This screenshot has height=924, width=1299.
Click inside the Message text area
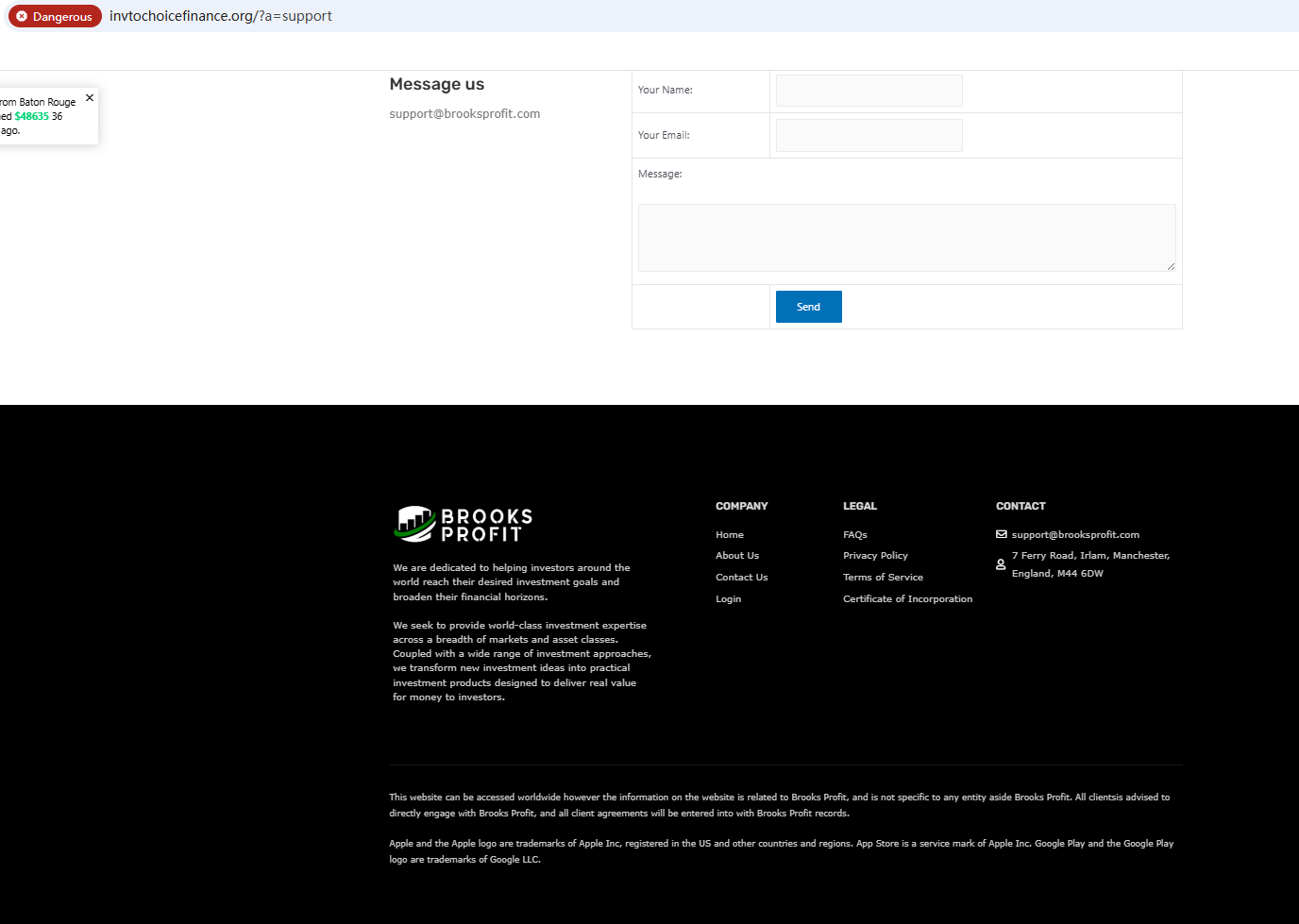pos(906,238)
